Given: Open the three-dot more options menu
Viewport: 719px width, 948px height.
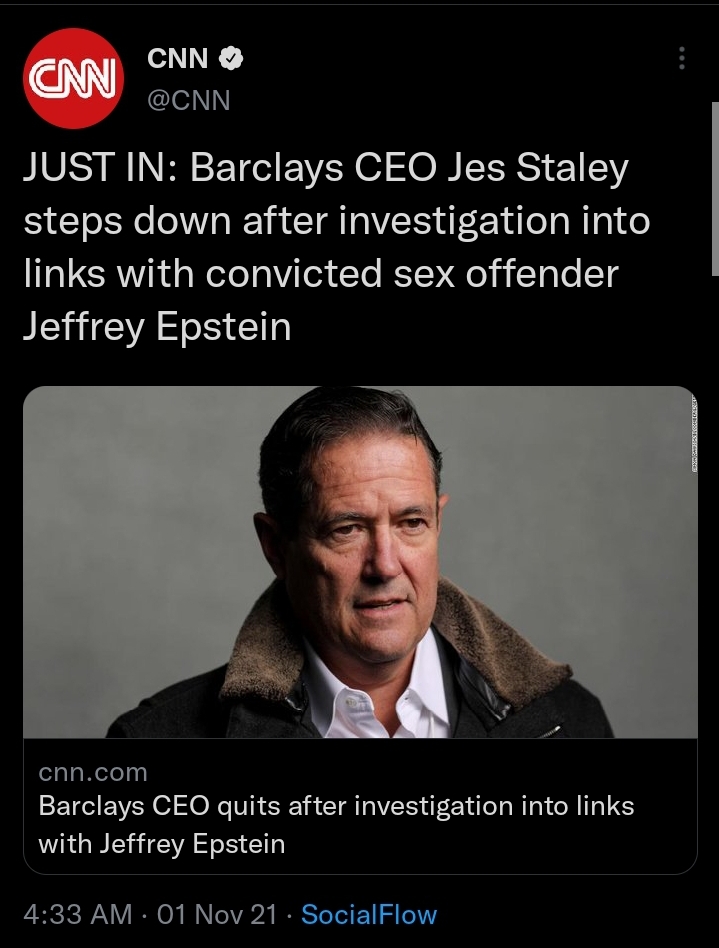Looking at the screenshot, I should [x=682, y=59].
